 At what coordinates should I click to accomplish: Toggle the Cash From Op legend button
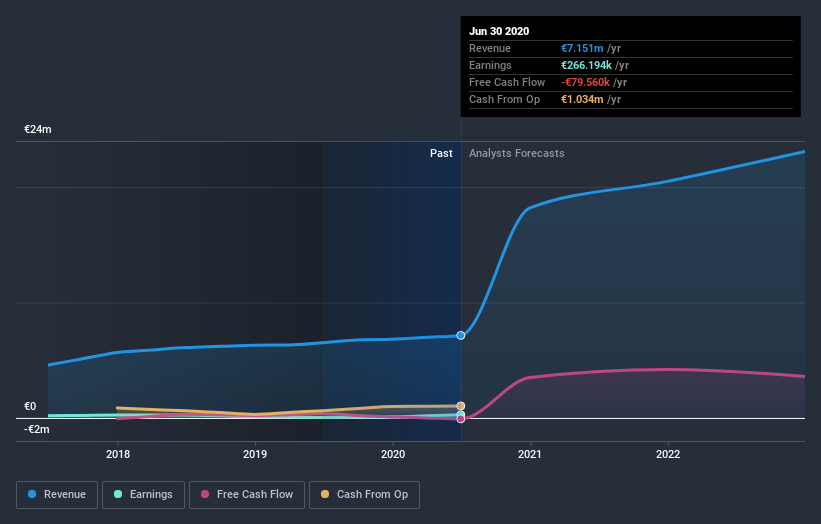pos(364,495)
